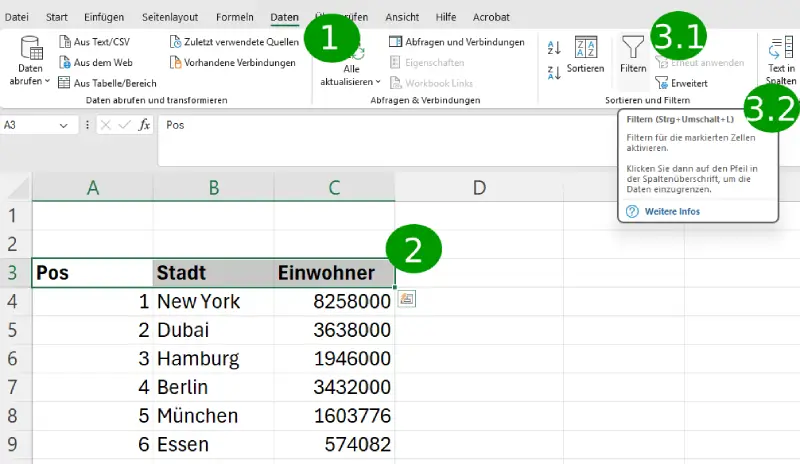
Task: Click formula bar options dots icon
Action: (87, 125)
